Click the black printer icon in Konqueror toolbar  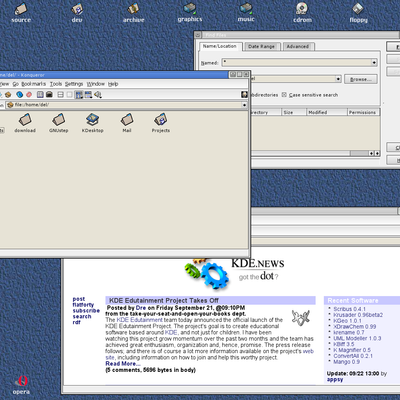click(49, 95)
